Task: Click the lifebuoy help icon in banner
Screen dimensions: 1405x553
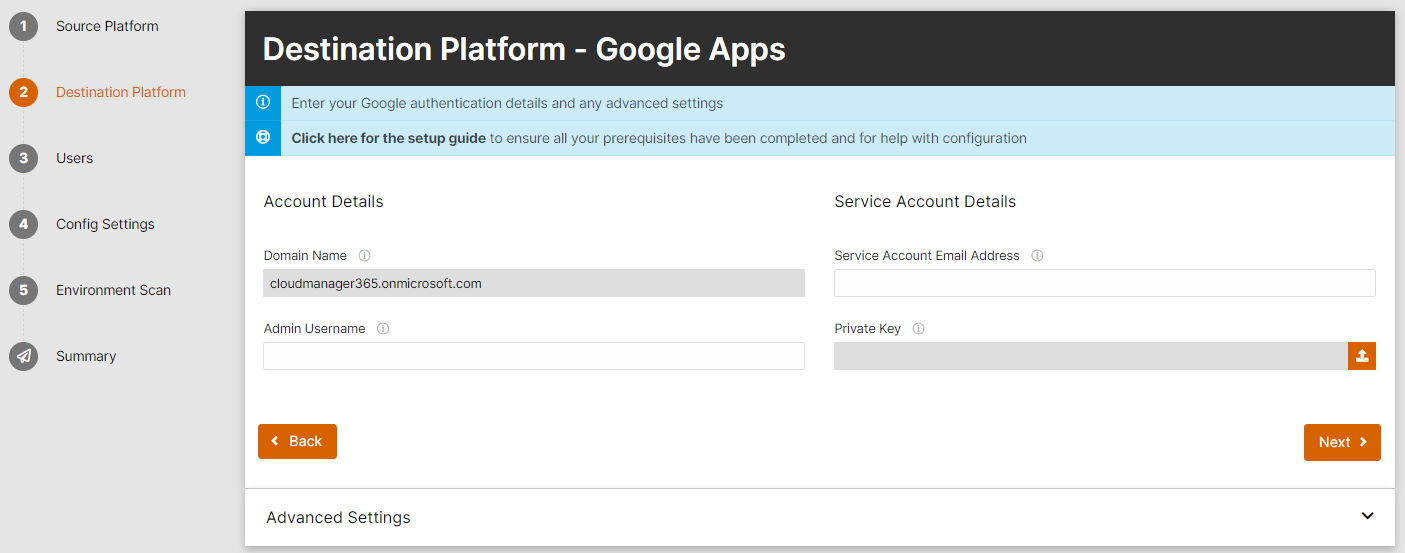Action: click(x=263, y=138)
